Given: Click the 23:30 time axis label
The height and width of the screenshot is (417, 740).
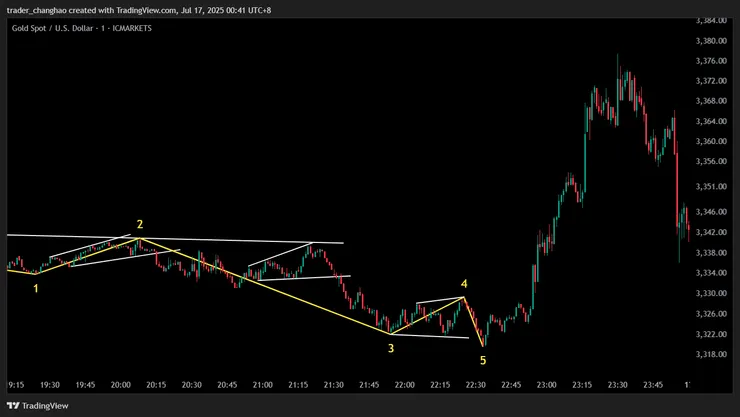Looking at the screenshot, I should [617, 385].
